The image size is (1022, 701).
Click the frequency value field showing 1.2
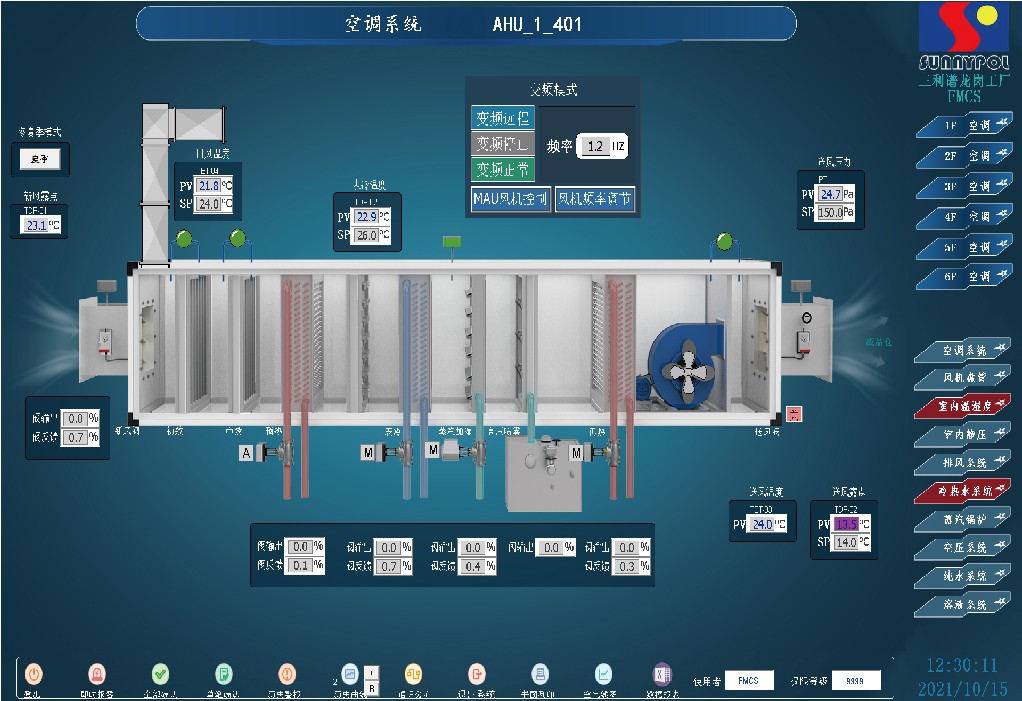pyautogui.click(x=596, y=147)
